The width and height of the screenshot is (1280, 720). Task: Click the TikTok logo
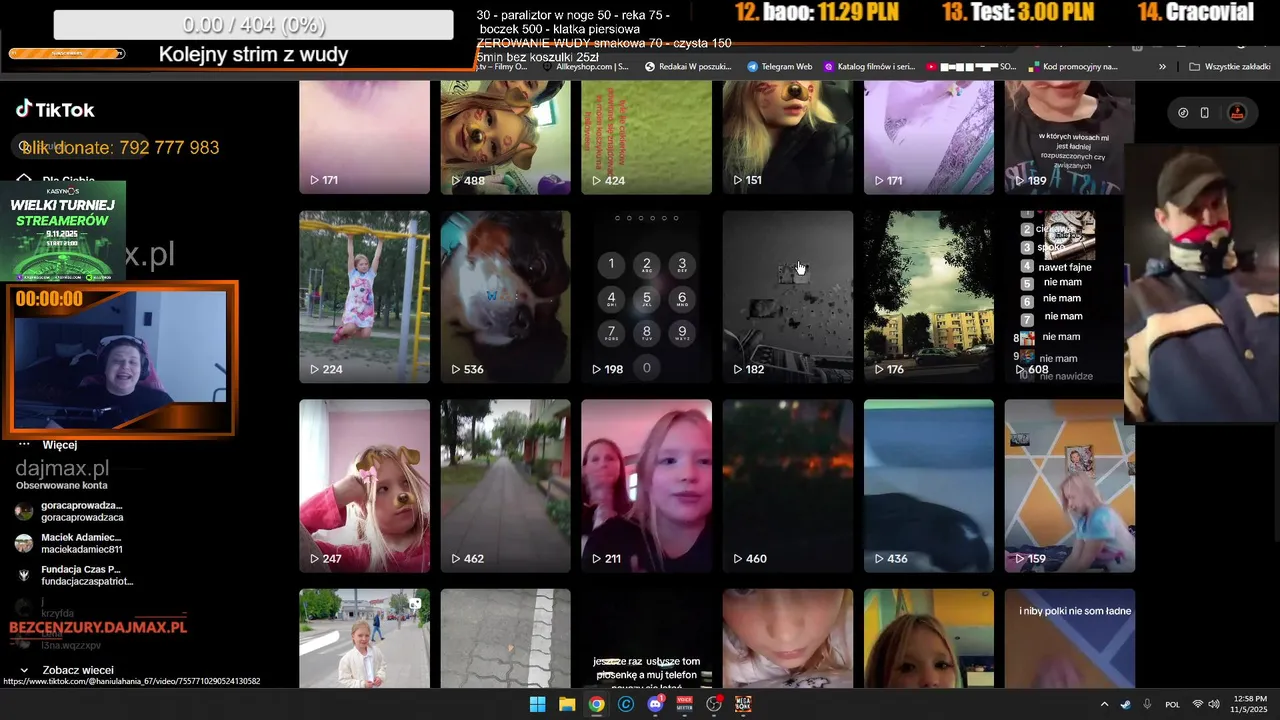pyautogui.click(x=55, y=110)
